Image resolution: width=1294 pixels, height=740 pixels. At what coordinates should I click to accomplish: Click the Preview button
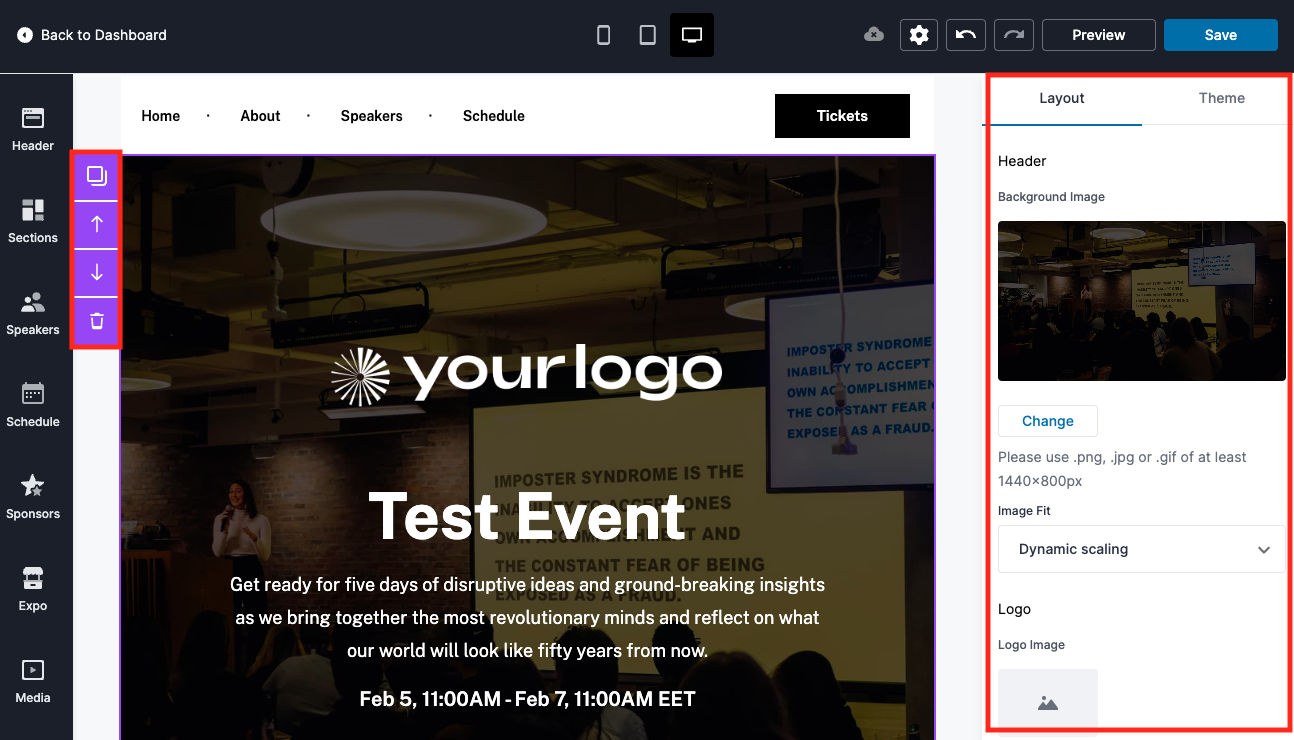1099,35
